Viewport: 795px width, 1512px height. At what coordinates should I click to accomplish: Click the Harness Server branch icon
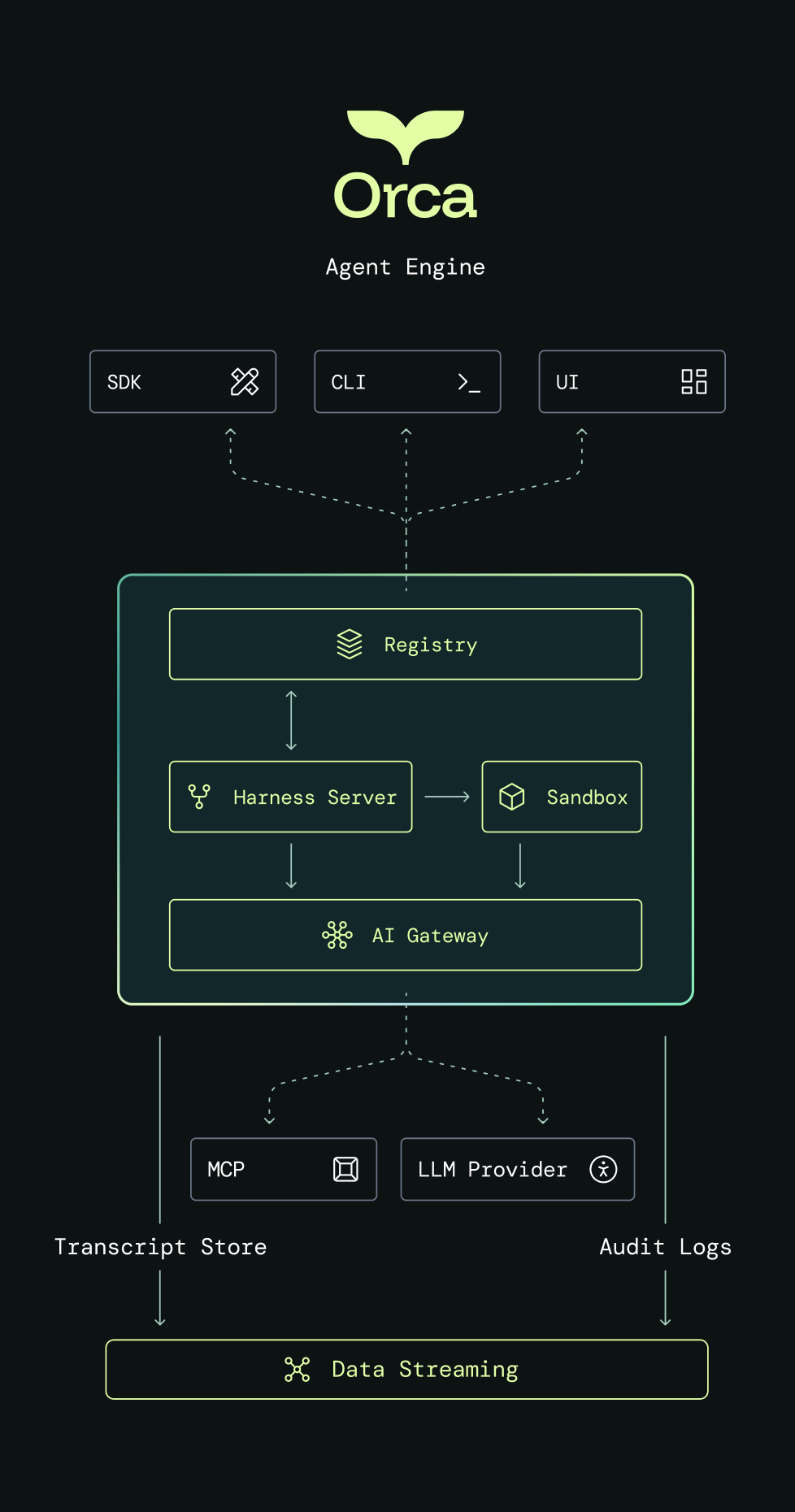click(199, 797)
